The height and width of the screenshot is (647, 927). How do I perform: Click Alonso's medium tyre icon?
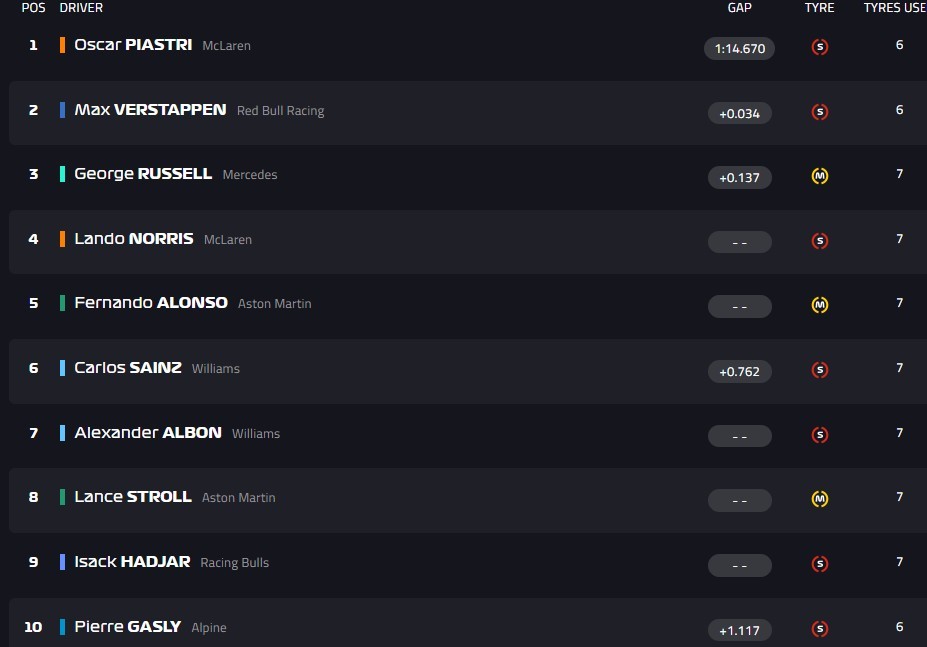click(x=820, y=305)
